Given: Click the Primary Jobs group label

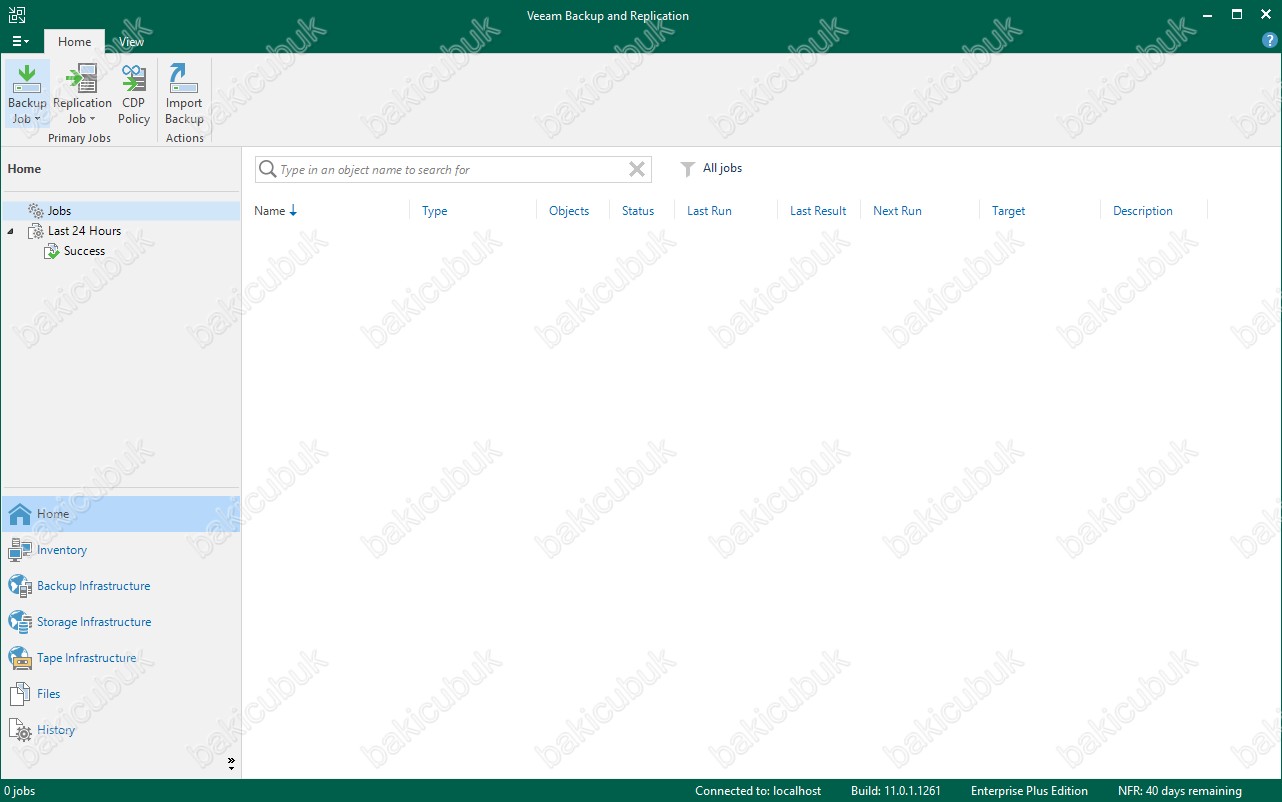Looking at the screenshot, I should pos(80,138).
